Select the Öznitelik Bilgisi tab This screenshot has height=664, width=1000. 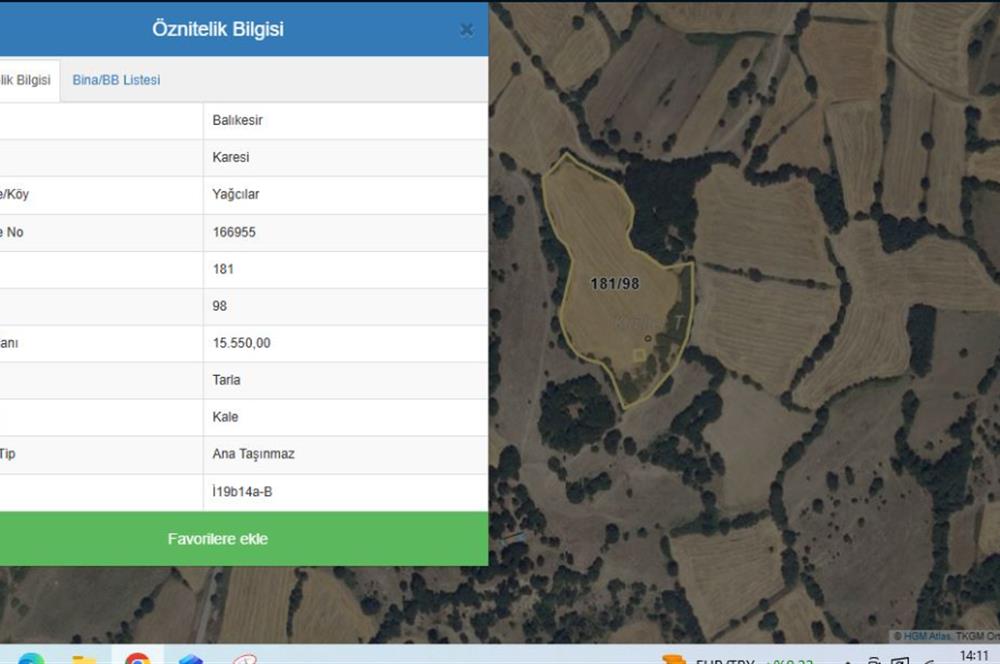click(x=27, y=80)
